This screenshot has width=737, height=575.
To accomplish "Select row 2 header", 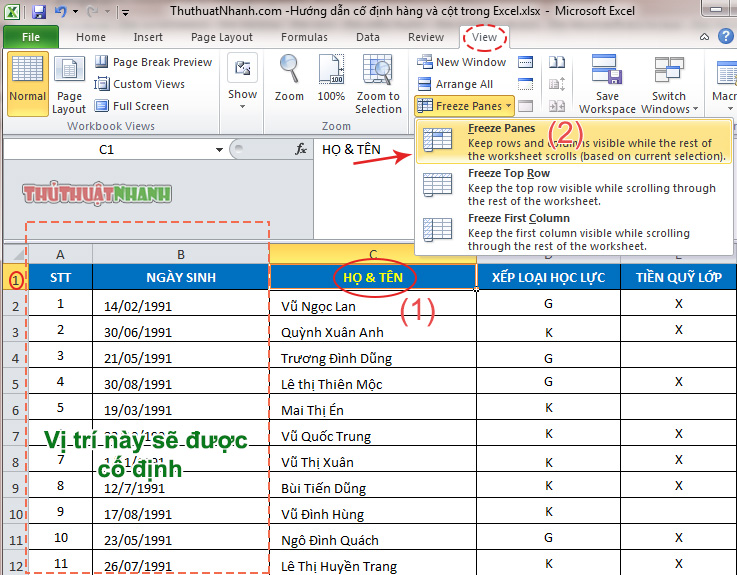I will click(x=16, y=306).
